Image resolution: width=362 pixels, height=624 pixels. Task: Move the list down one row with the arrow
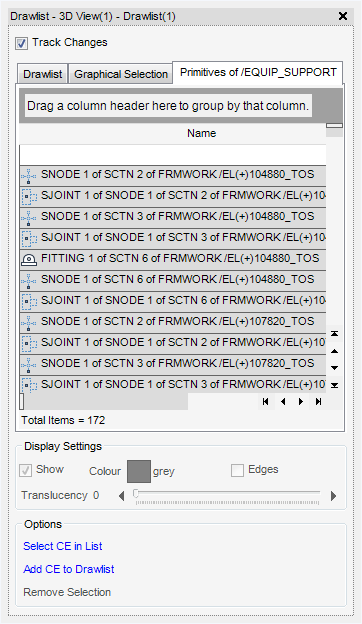click(x=335, y=368)
